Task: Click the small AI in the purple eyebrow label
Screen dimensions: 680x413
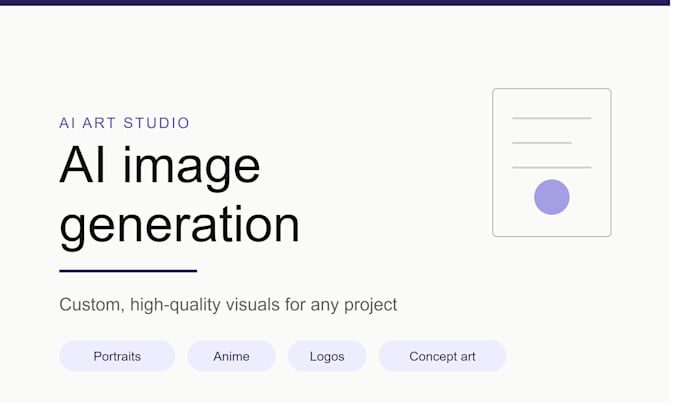Action: (68, 125)
